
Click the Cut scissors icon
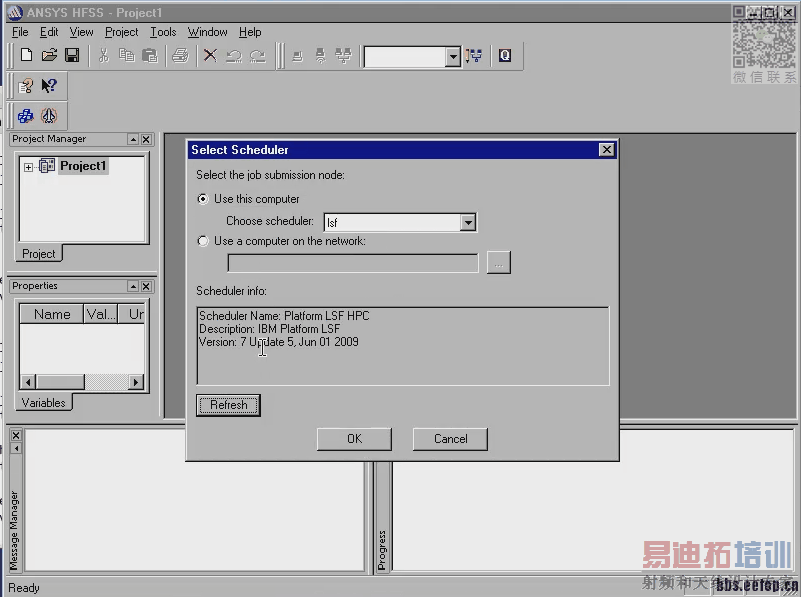point(104,55)
